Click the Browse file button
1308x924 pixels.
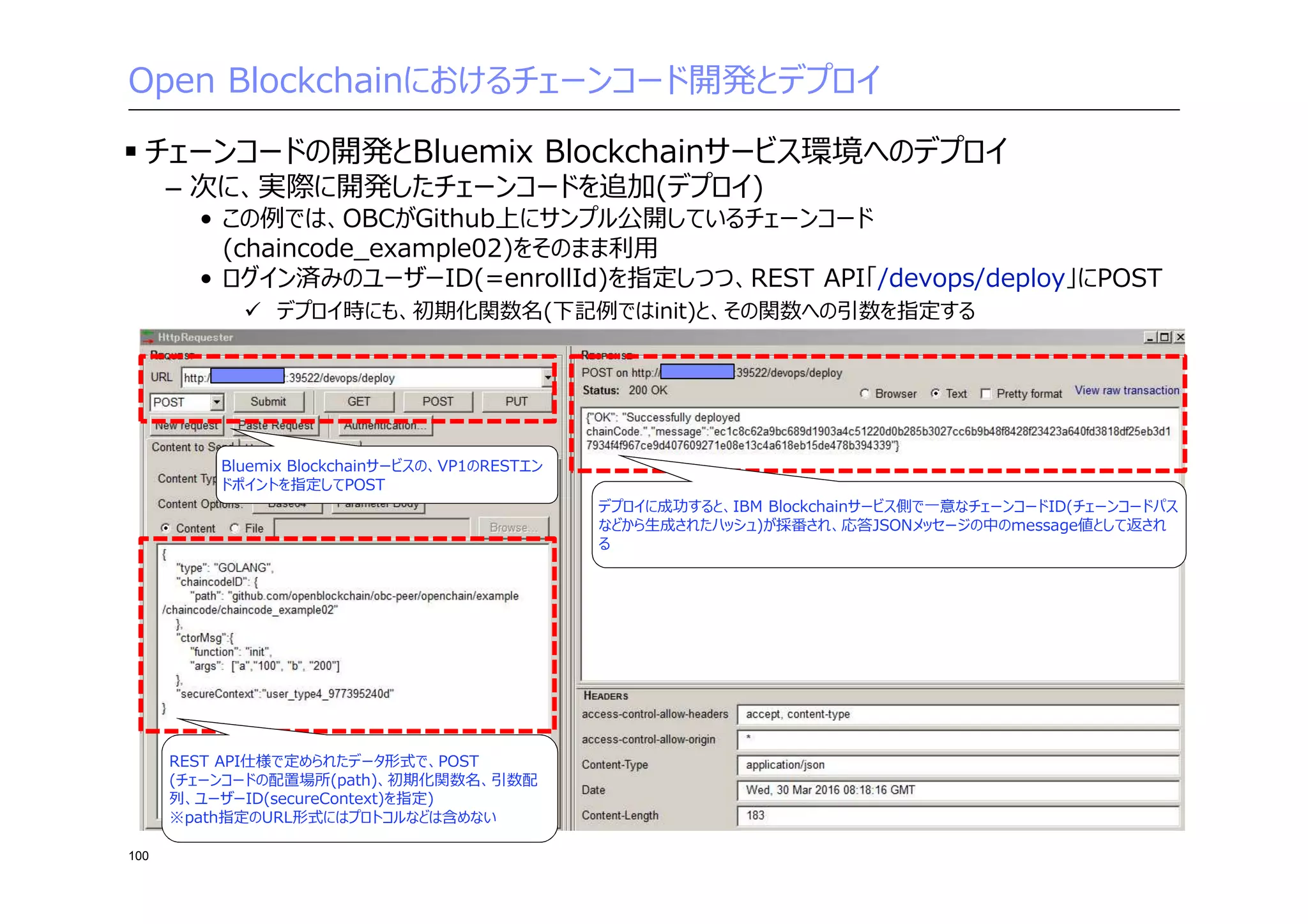(513, 527)
